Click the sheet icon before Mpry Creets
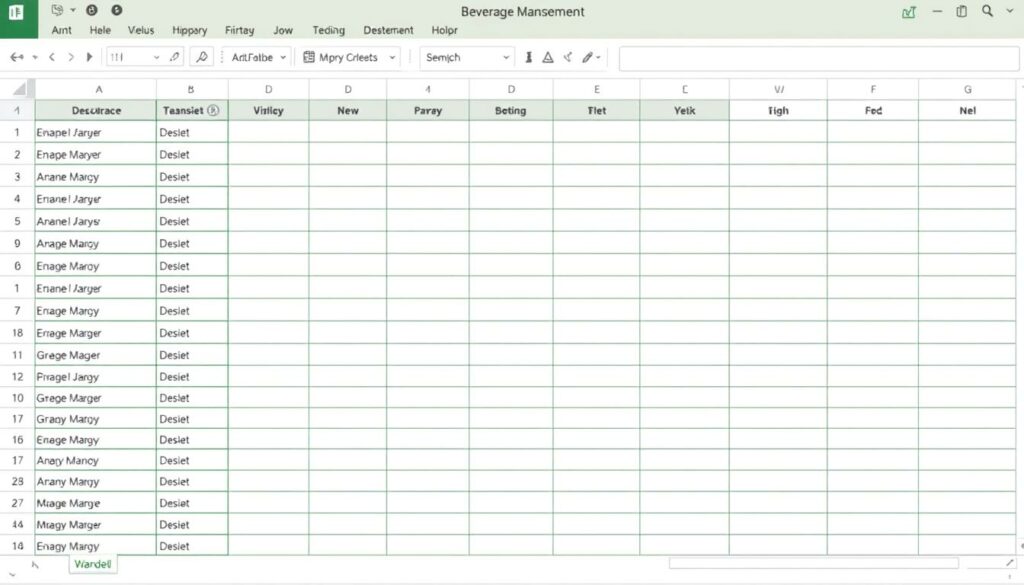This screenshot has height=585, width=1024. [309, 57]
